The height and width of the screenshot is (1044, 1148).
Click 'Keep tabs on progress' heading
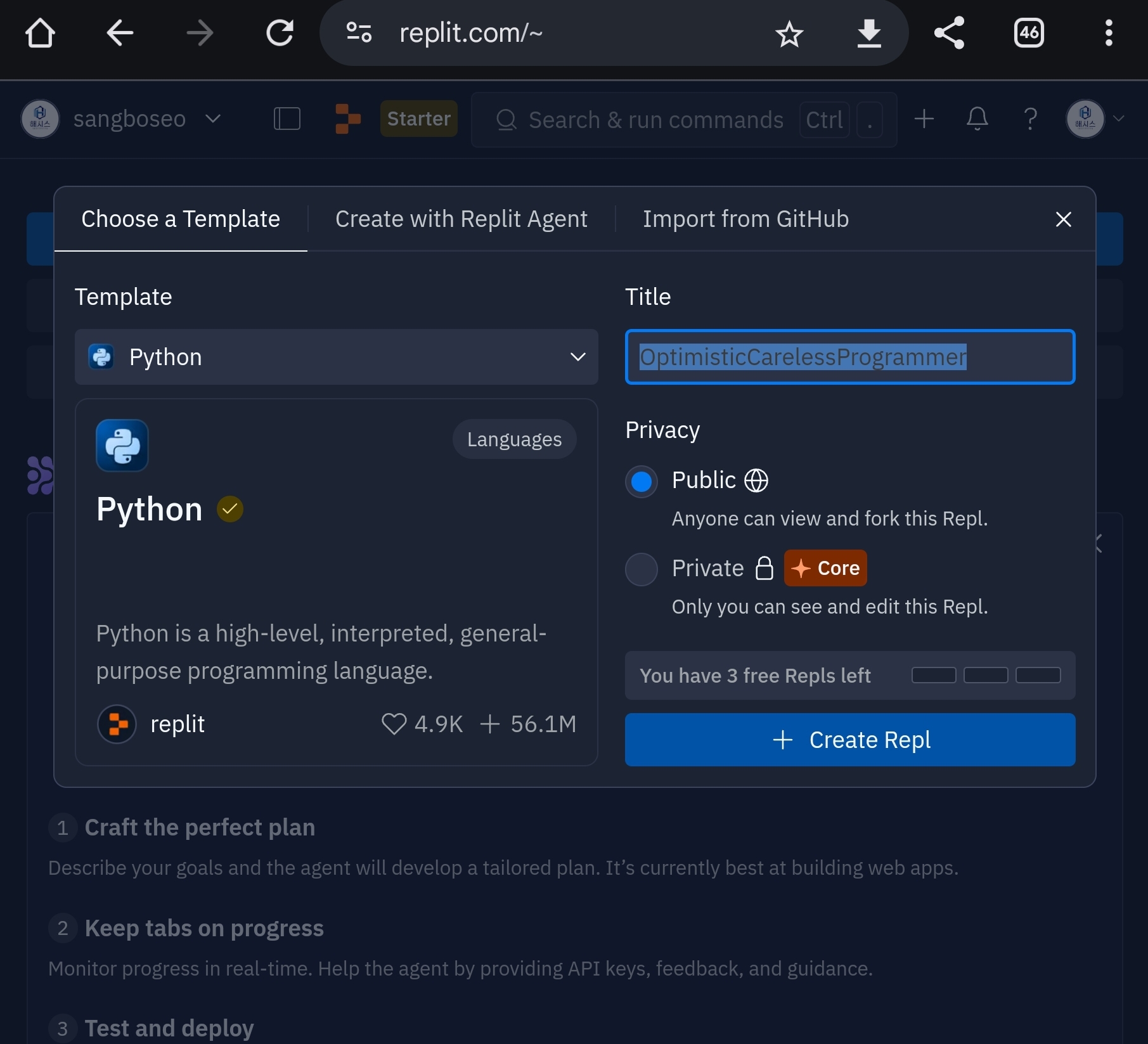point(204,928)
